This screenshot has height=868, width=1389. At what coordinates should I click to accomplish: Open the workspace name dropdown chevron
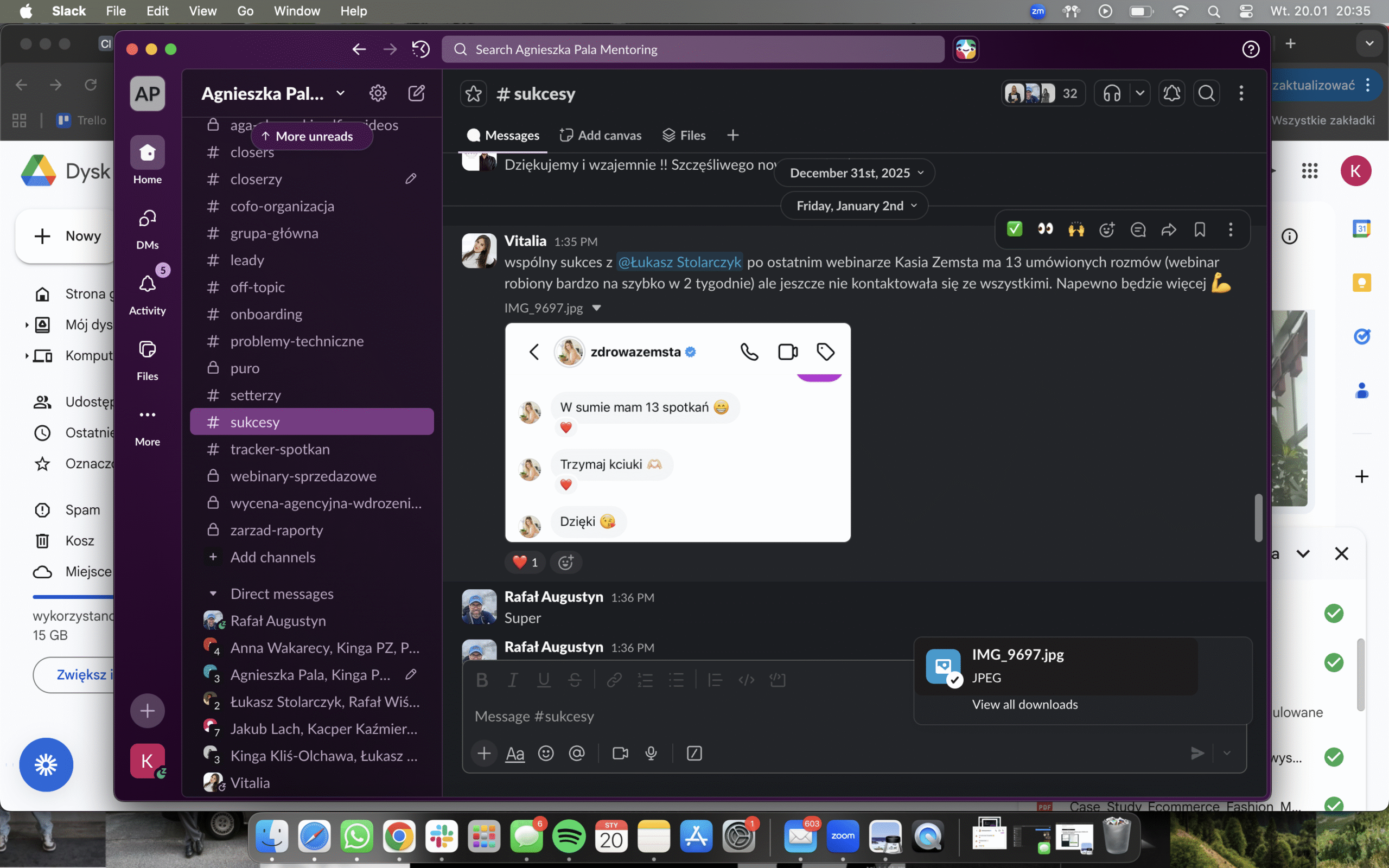tap(340, 93)
